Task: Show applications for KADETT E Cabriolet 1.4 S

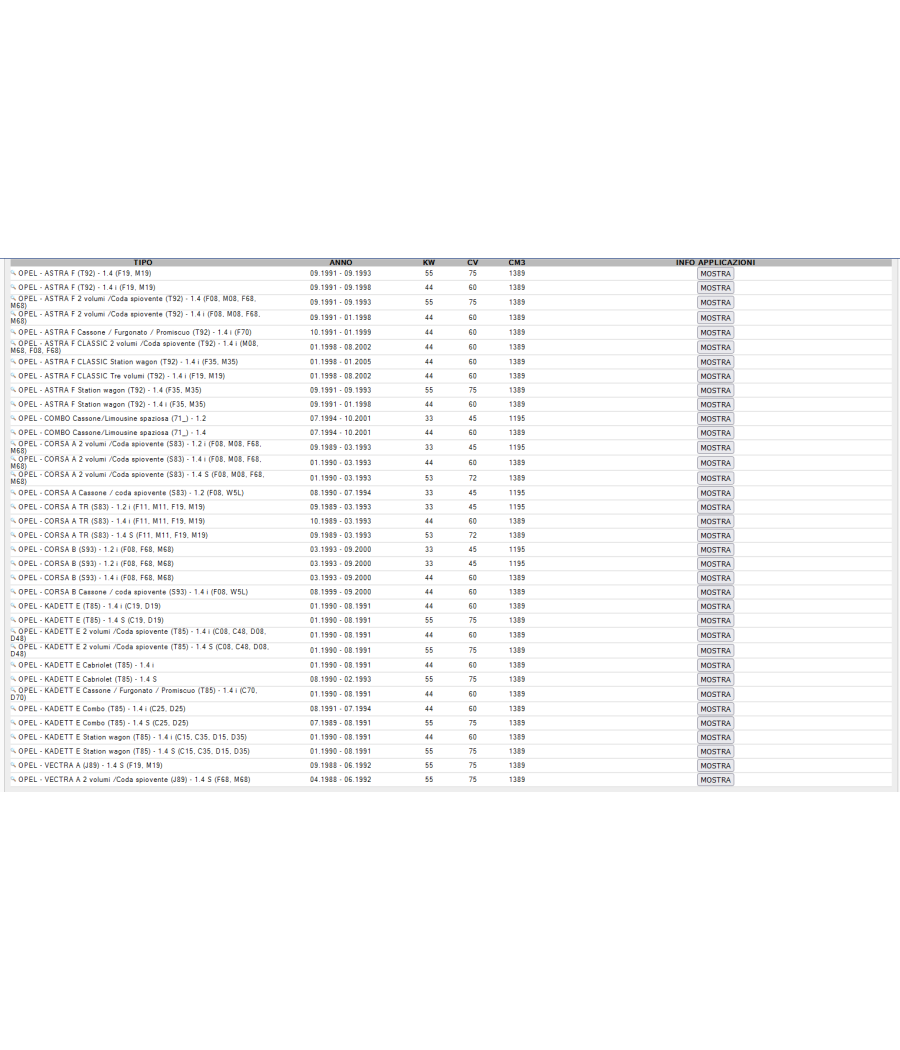Action: [x=715, y=680]
